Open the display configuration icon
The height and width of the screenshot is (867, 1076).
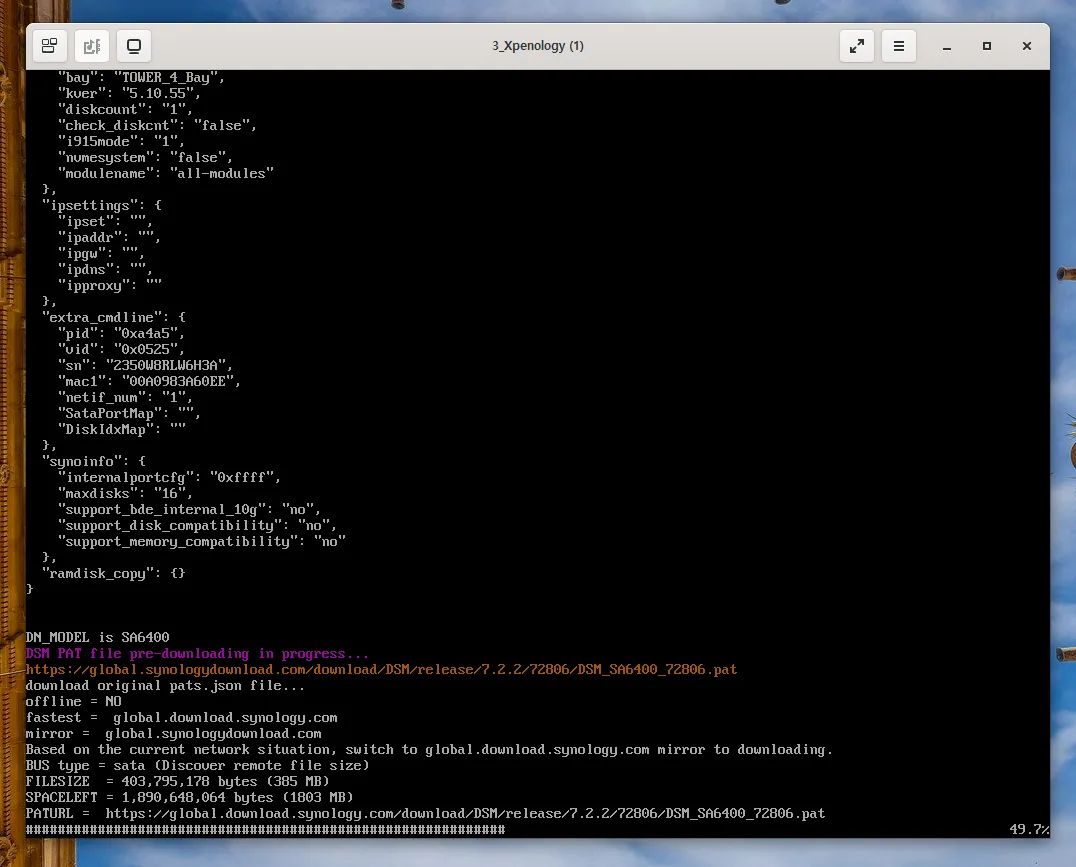(135, 45)
